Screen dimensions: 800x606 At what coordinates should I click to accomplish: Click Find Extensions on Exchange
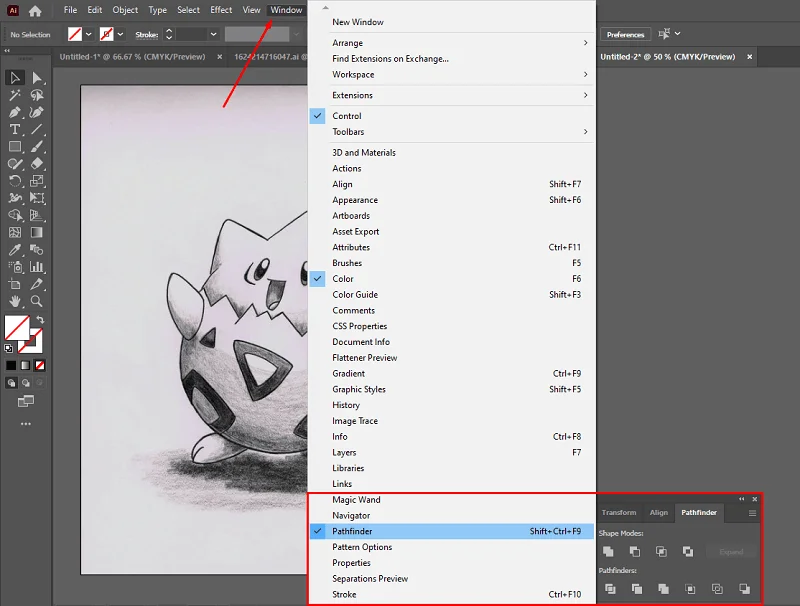(452, 59)
